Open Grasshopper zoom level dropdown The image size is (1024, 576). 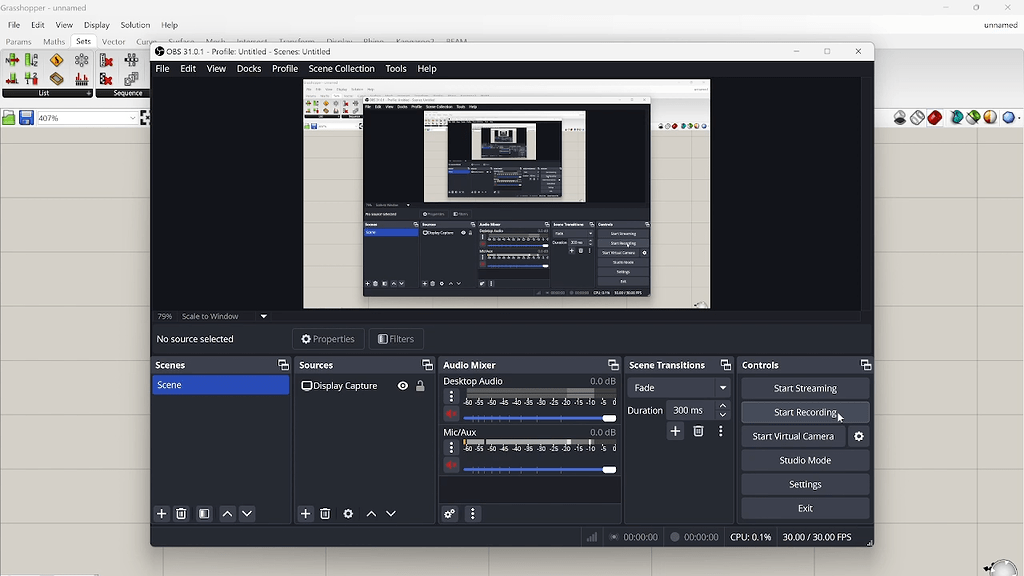132,118
